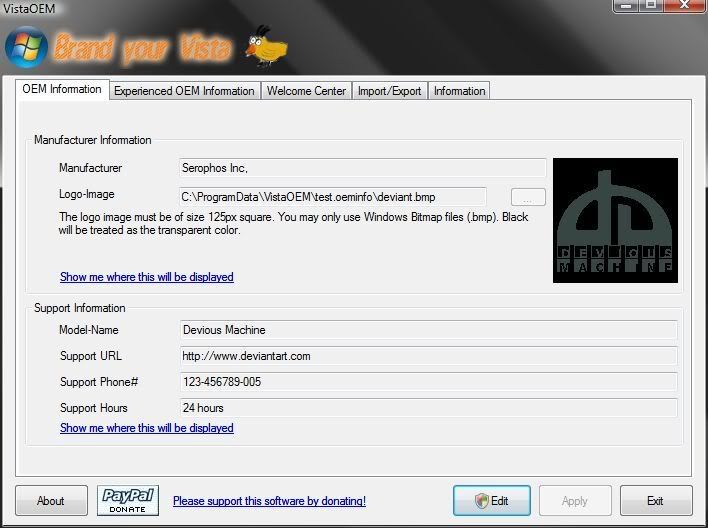Screen dimensions: 708x528
Task: Follow the donation support link
Action: (x=269, y=501)
